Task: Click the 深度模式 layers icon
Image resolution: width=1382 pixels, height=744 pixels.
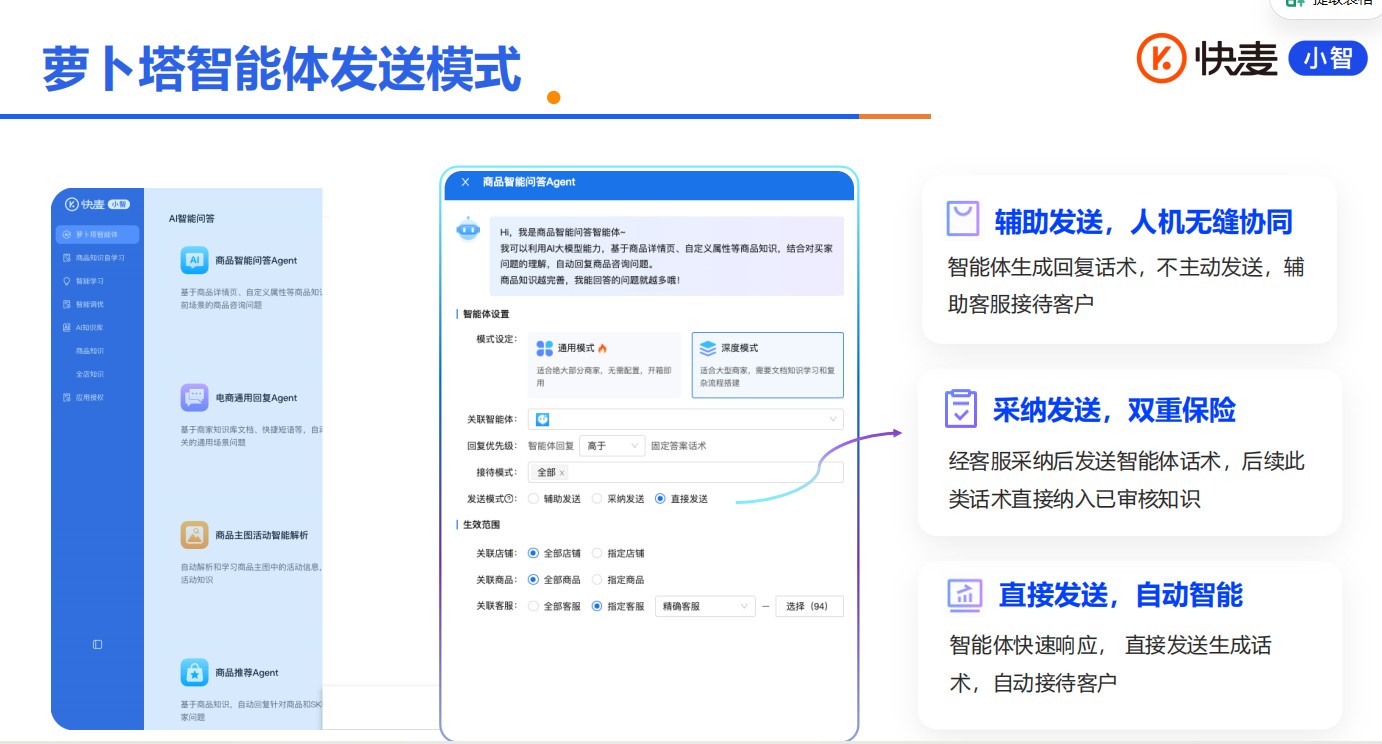Action: (708, 348)
